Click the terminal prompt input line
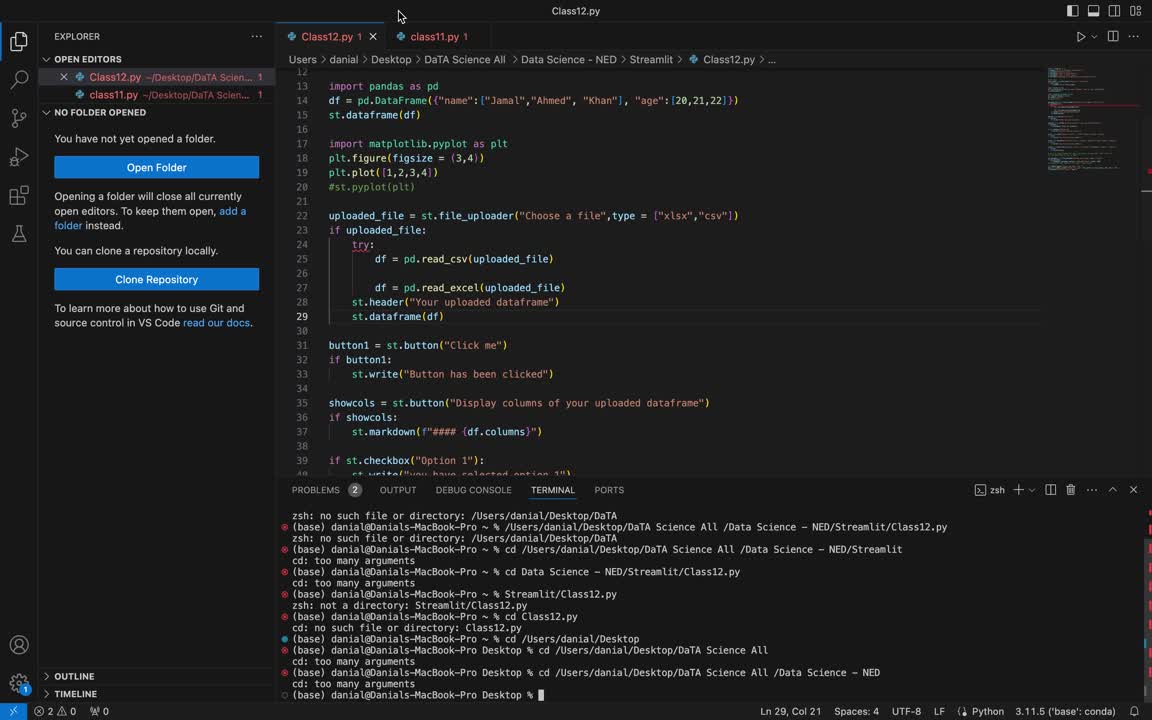The image size is (1152, 720). [x=419, y=695]
